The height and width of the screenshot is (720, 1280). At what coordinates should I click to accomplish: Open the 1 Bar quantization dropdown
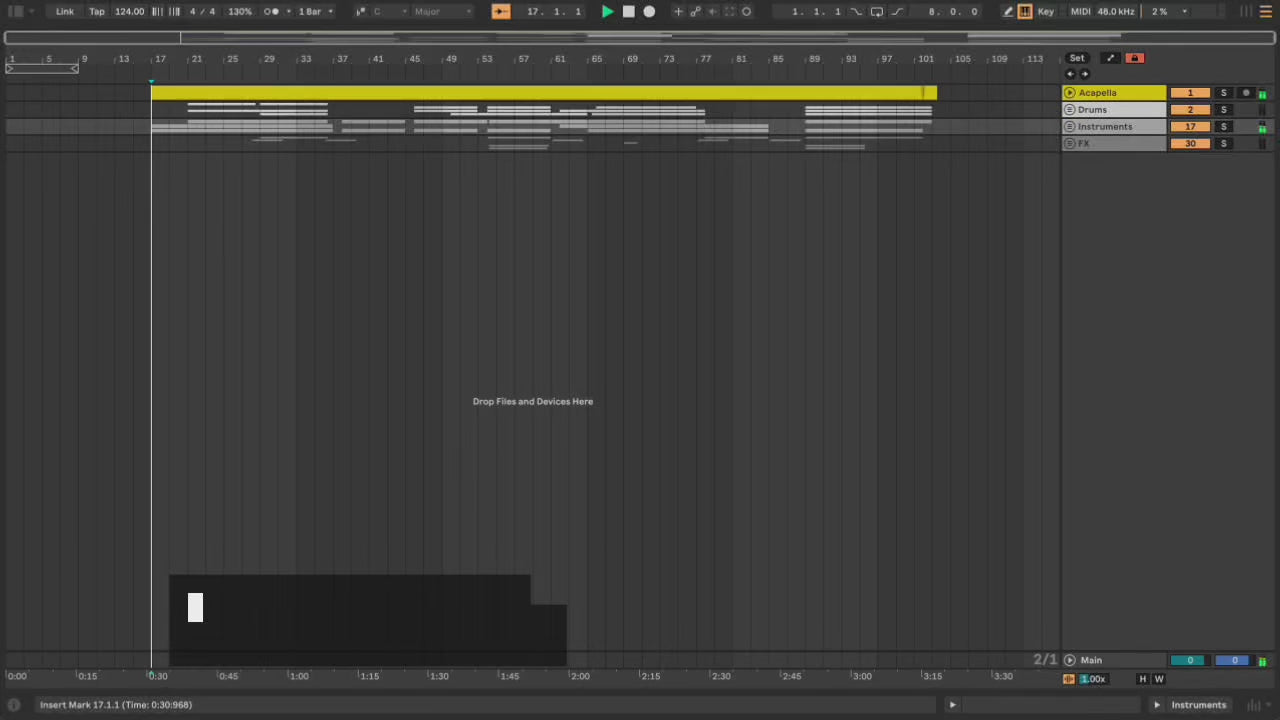pos(315,12)
